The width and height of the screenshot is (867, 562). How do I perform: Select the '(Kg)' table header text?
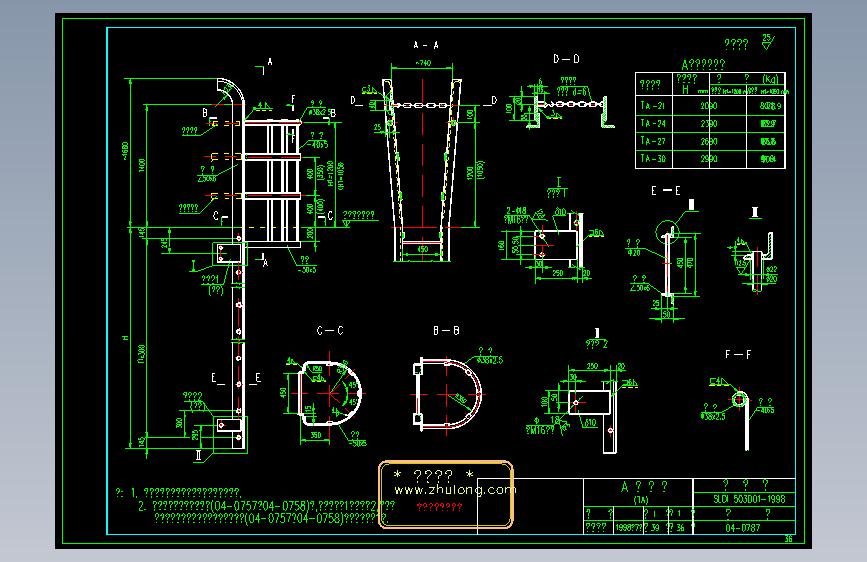pos(770,79)
